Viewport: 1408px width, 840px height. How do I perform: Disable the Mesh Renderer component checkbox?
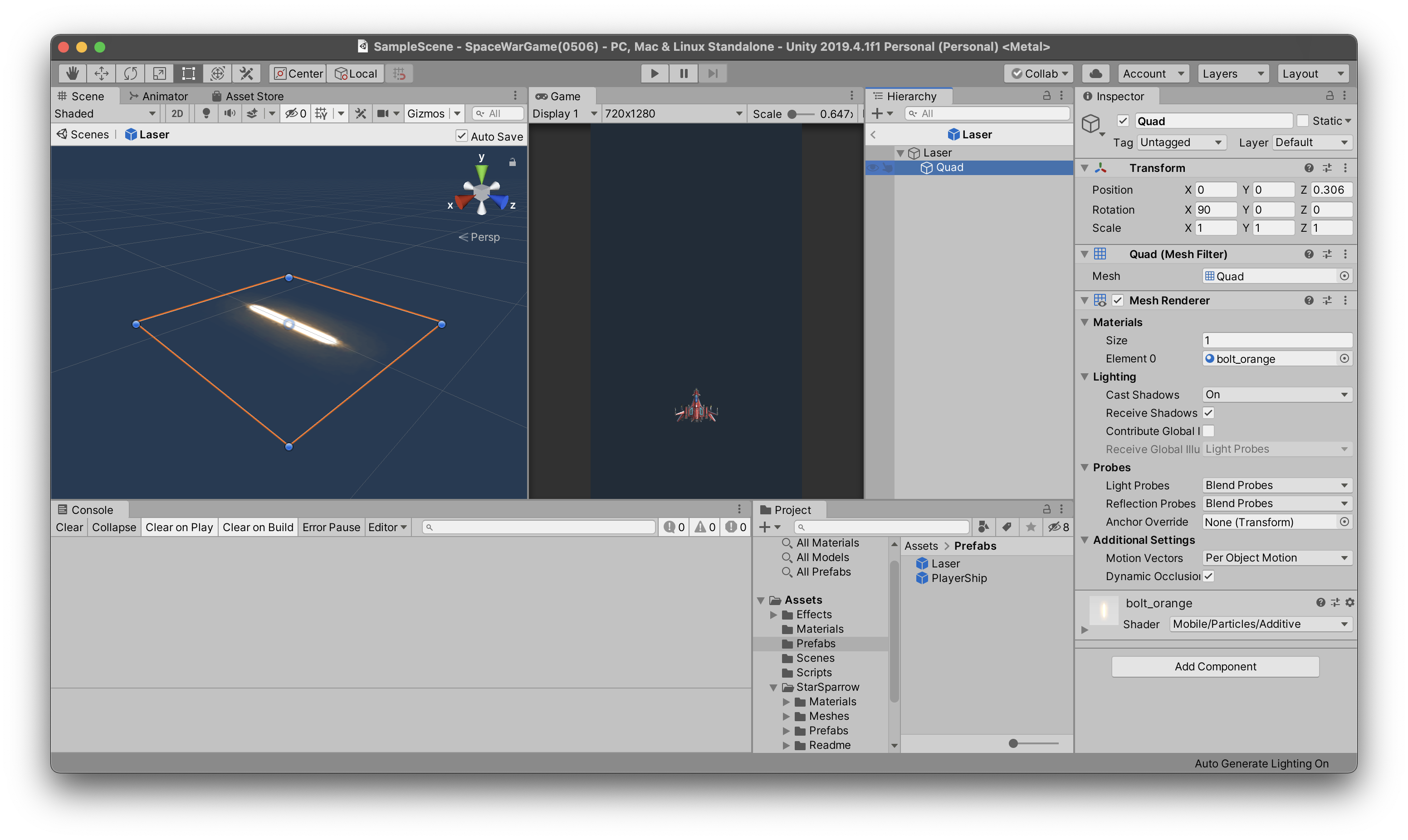[1118, 301]
